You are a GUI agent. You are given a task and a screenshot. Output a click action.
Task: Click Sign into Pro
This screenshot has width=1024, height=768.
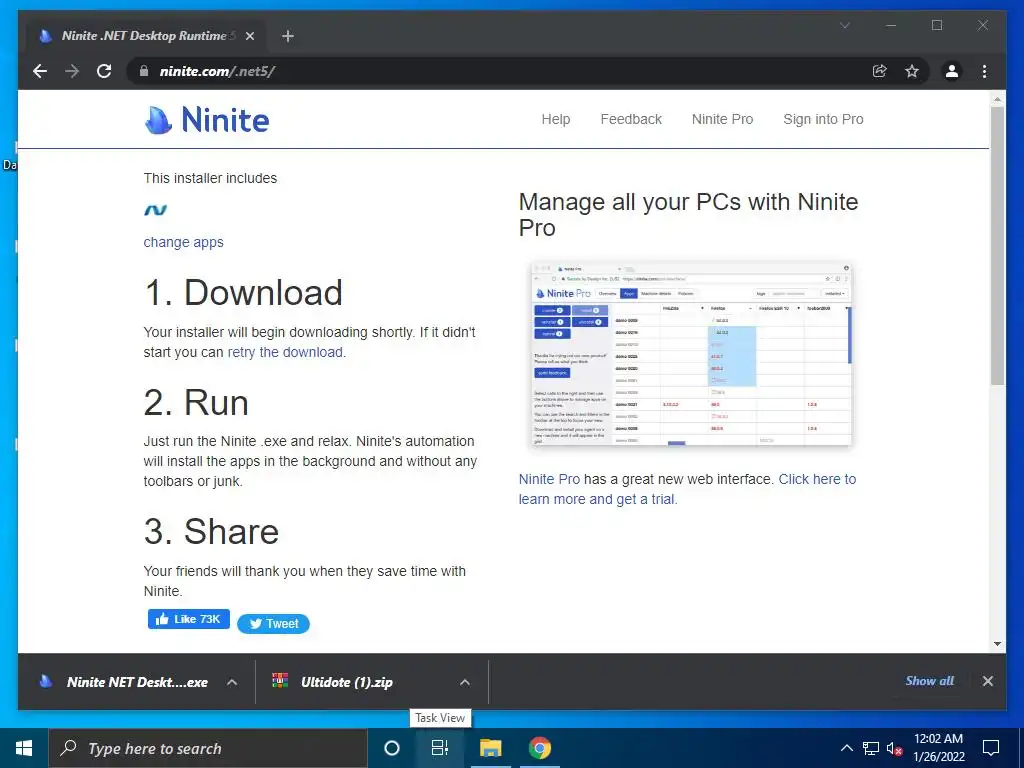click(823, 119)
